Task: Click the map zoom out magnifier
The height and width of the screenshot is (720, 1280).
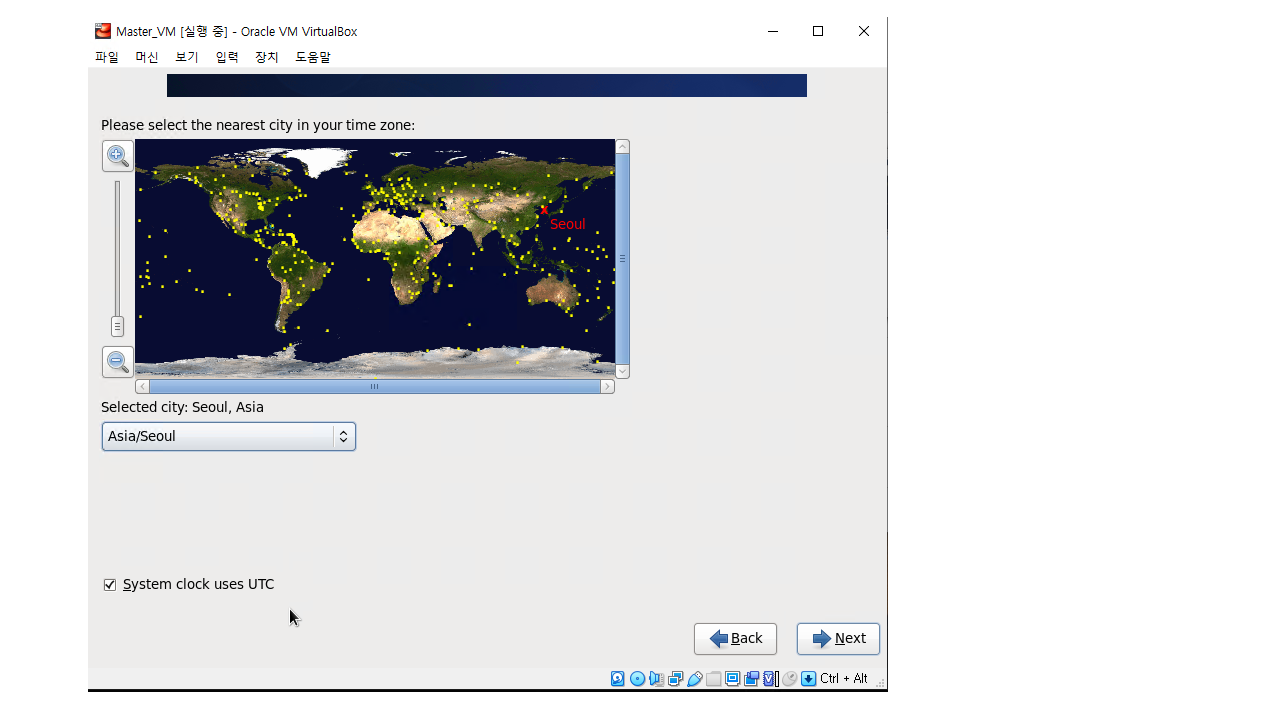Action: point(118,362)
